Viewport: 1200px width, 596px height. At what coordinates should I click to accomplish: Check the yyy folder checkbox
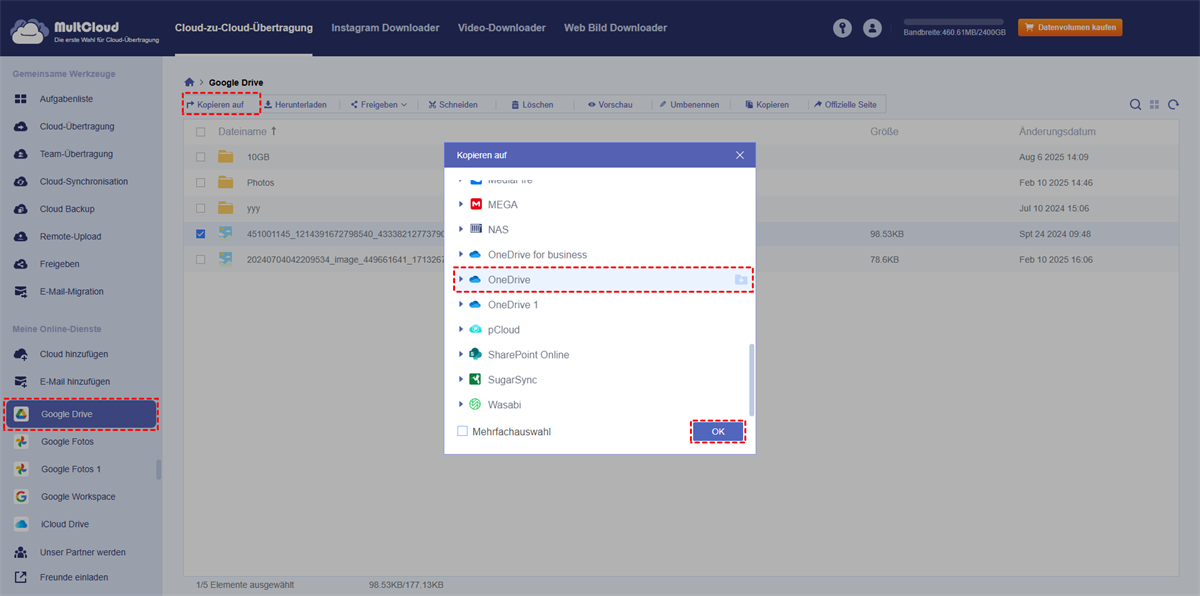201,208
